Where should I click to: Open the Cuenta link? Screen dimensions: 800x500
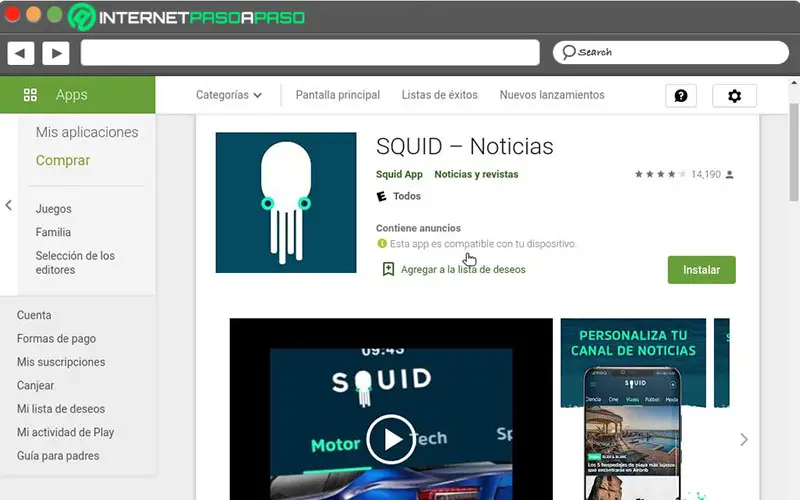click(34, 315)
